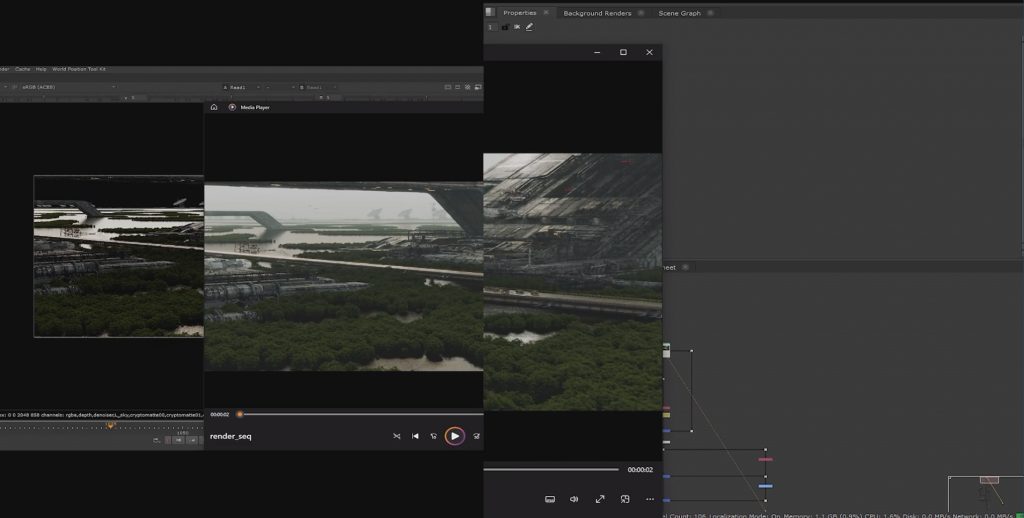This screenshot has width=1024, height=518.
Task: Click the pencil edit icon in Properties
Action: coord(529,27)
